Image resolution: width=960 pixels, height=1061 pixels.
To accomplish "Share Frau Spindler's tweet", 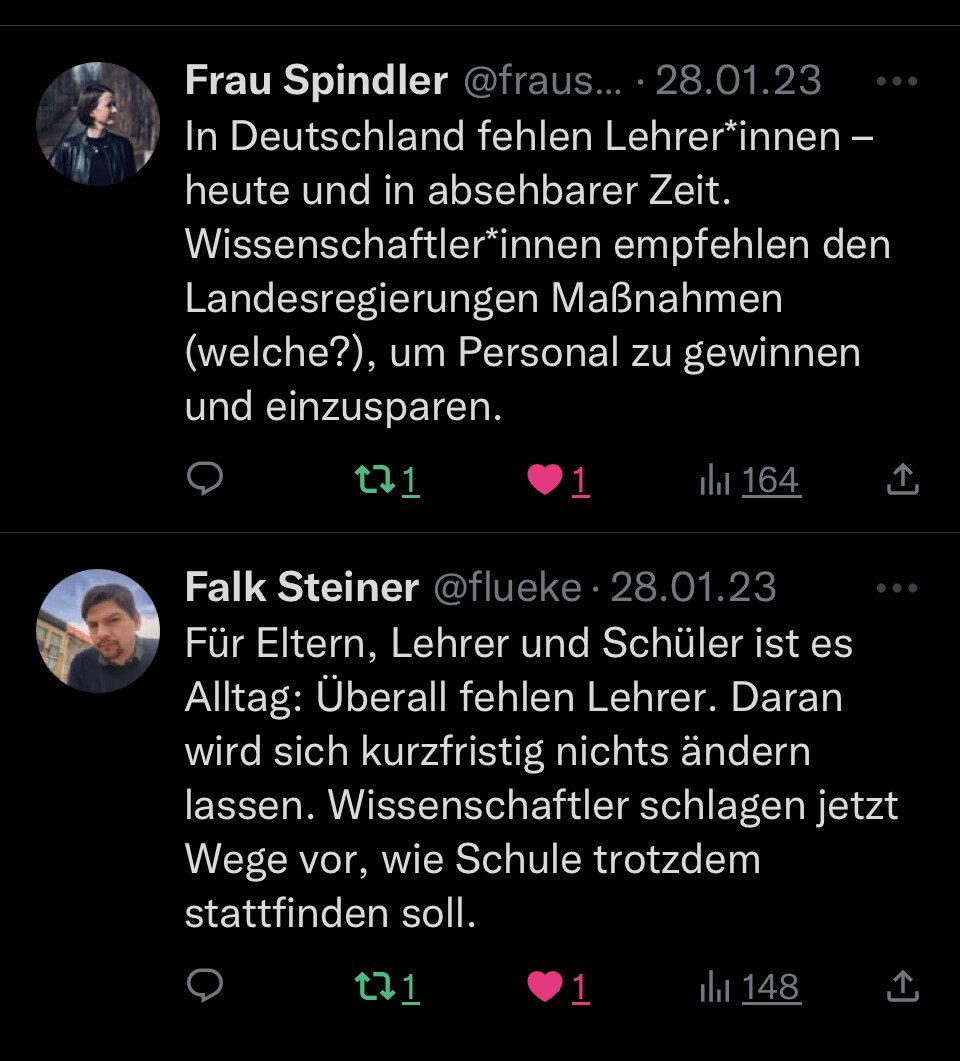I will pos(902,481).
